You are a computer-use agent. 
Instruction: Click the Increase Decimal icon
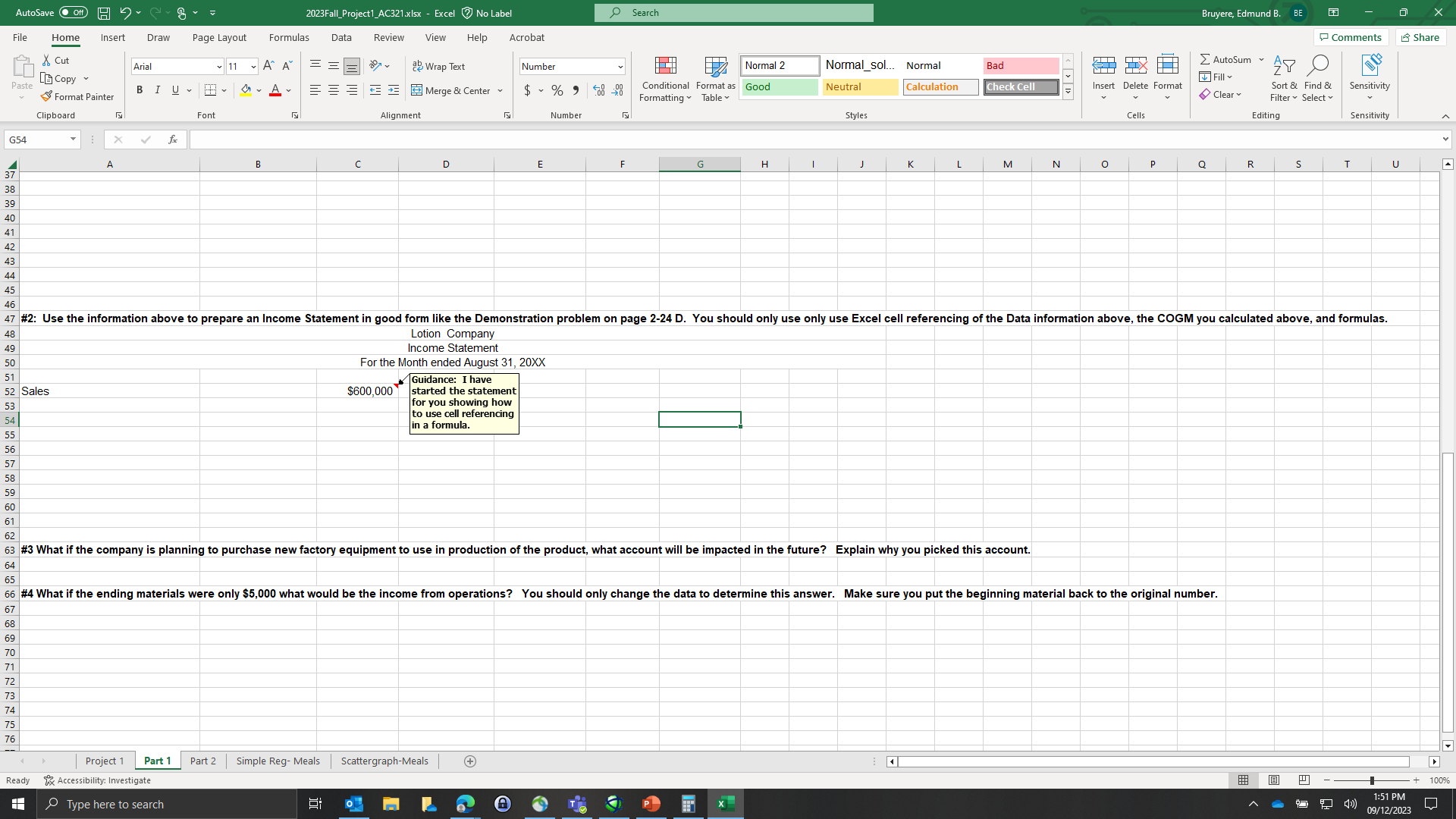click(599, 90)
